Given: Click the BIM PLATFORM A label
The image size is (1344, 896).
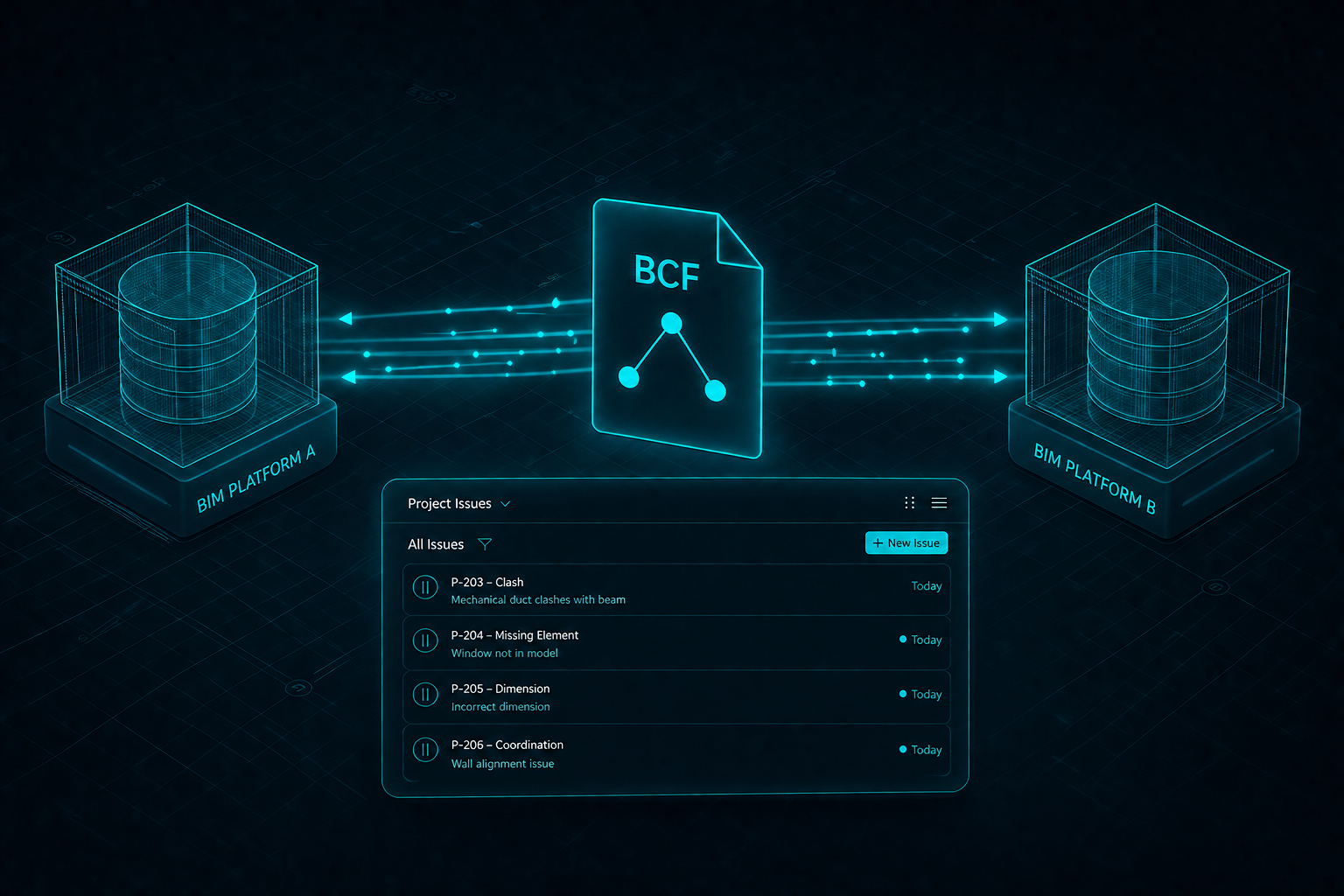Looking at the screenshot, I should (x=255, y=478).
